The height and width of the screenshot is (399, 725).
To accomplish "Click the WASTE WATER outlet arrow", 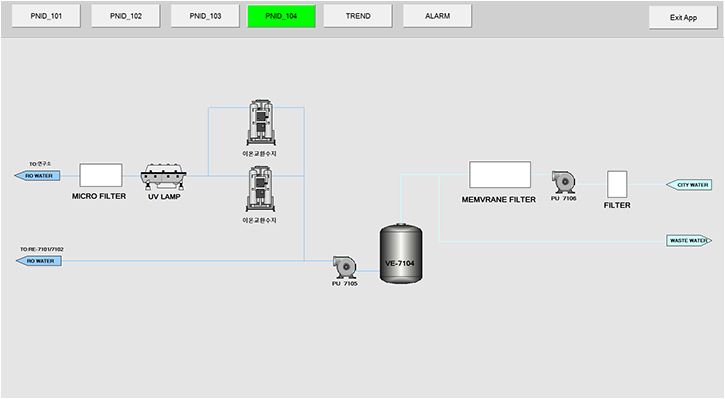I will (689, 240).
